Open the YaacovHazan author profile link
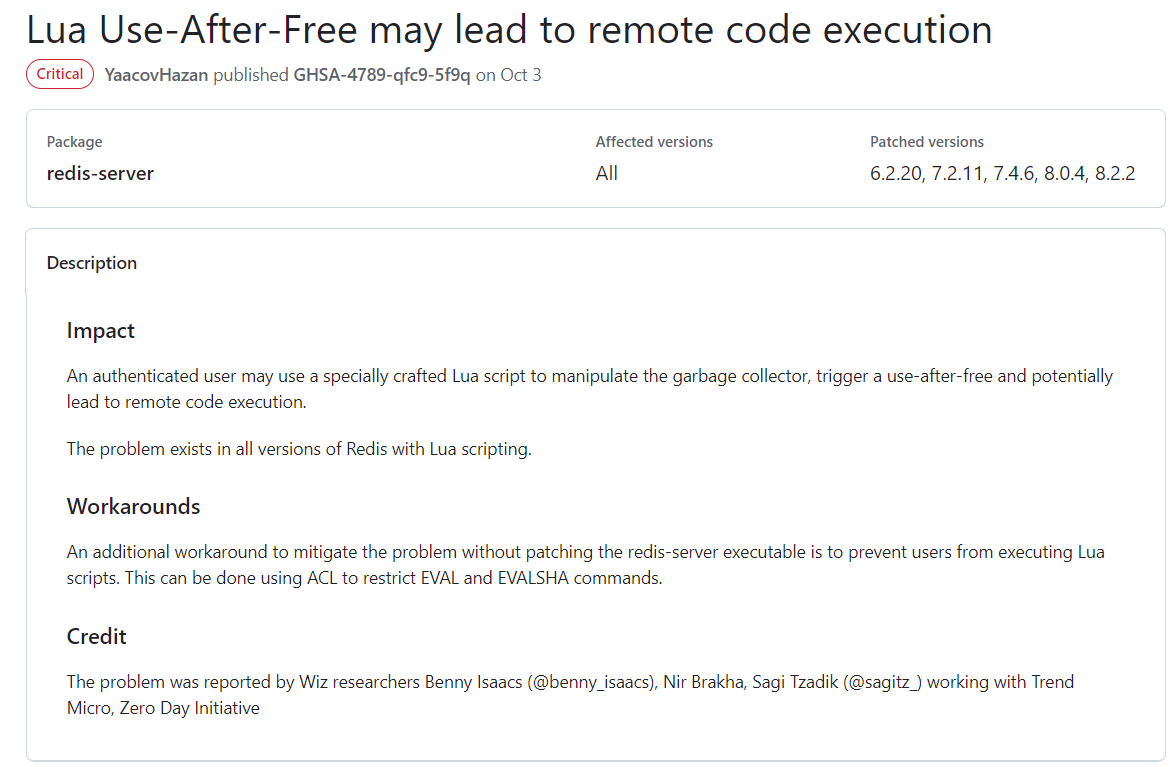Screen dimensions: 1175x767 (x=156, y=75)
